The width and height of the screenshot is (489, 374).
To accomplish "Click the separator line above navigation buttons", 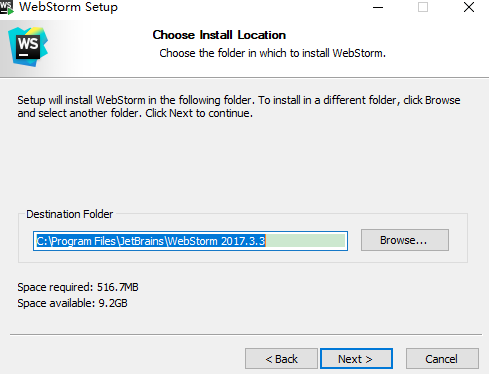I will point(246,334).
